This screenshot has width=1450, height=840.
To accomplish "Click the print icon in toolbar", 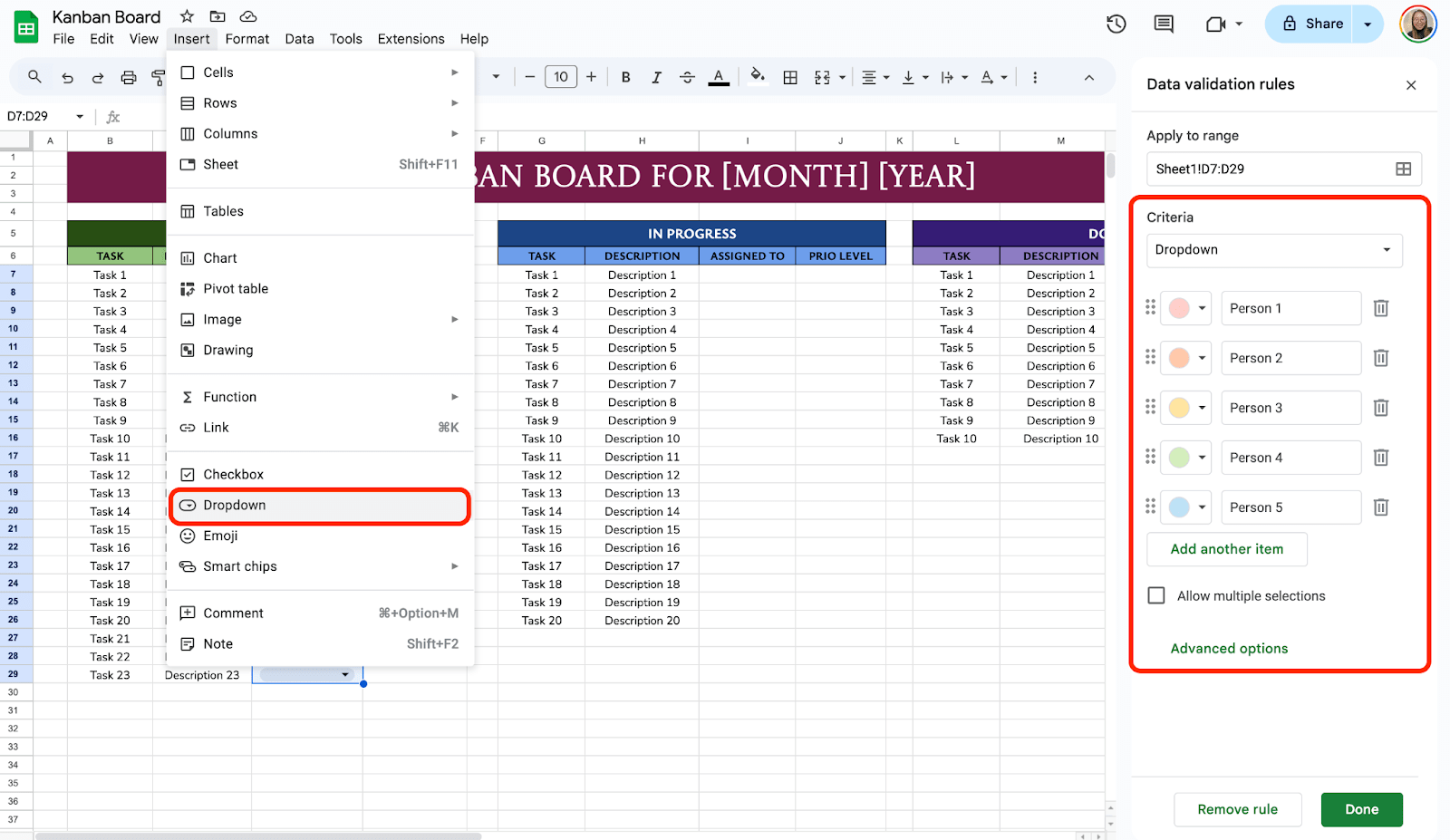I will click(x=129, y=78).
